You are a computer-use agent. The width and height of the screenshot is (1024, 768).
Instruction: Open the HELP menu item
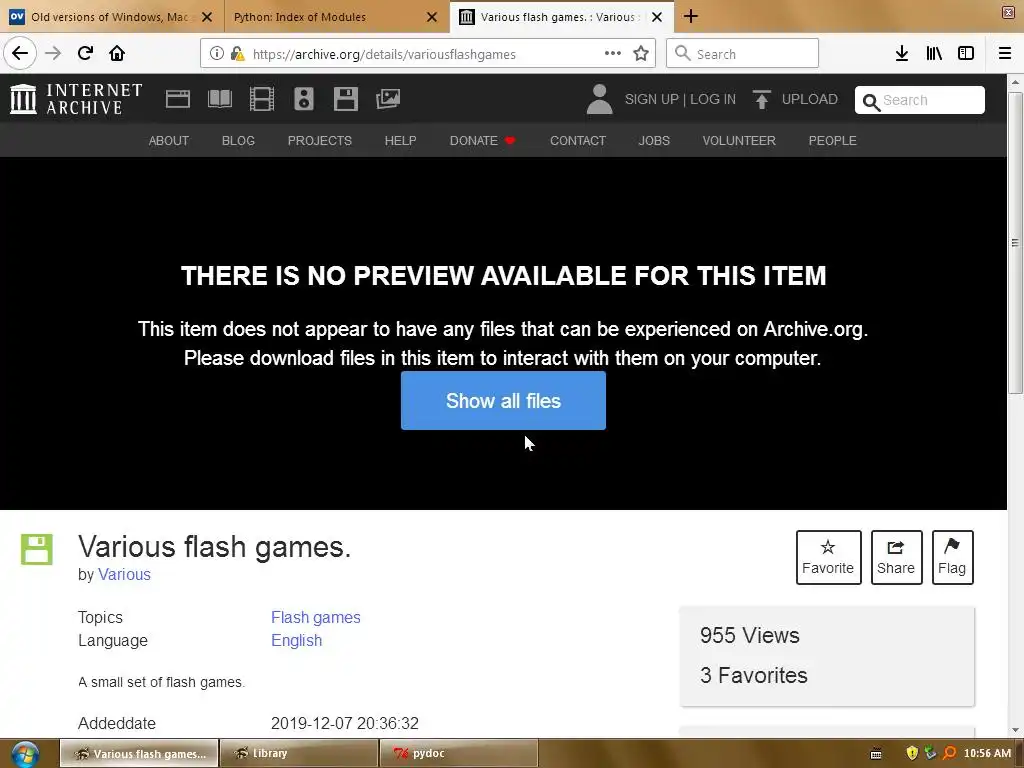[x=400, y=140]
